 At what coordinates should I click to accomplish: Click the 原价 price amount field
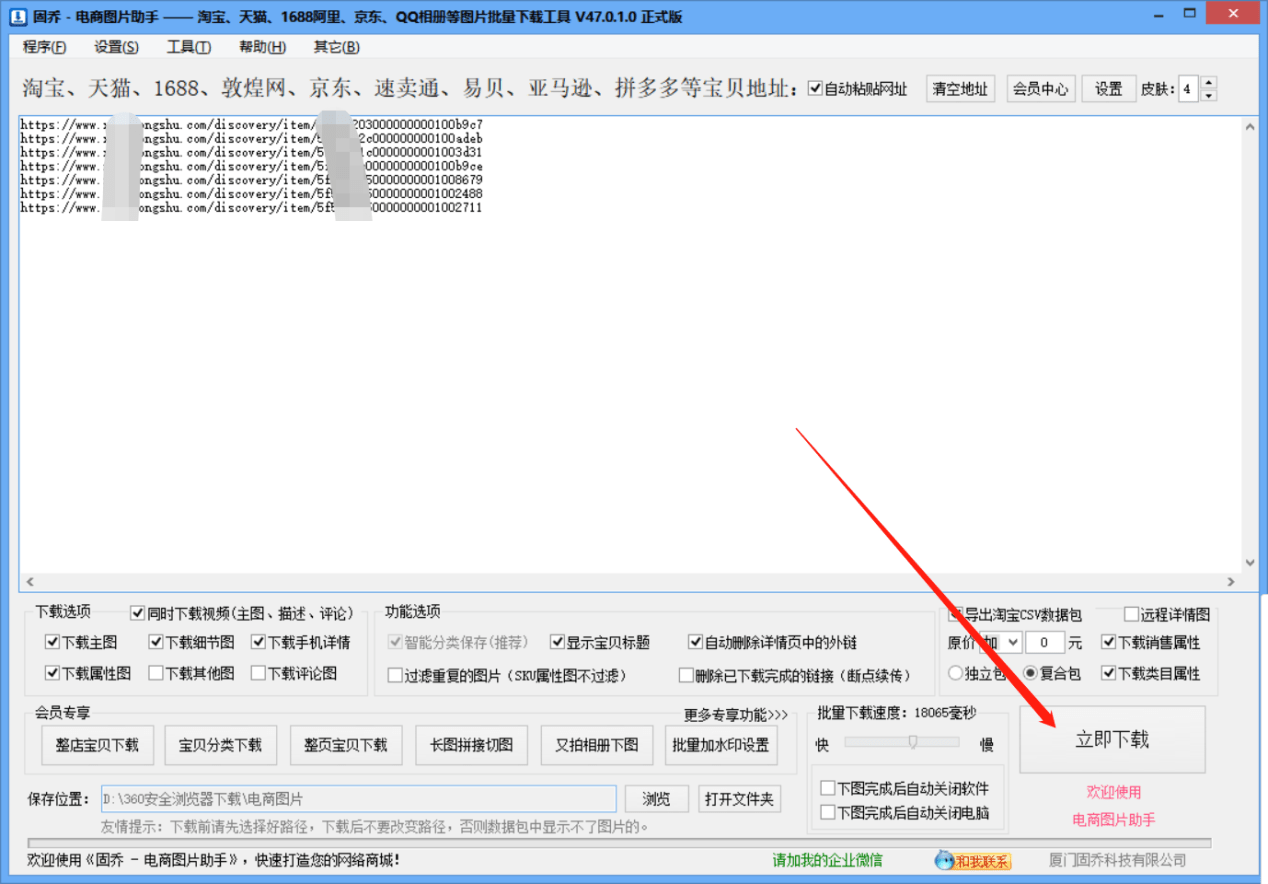(1045, 642)
